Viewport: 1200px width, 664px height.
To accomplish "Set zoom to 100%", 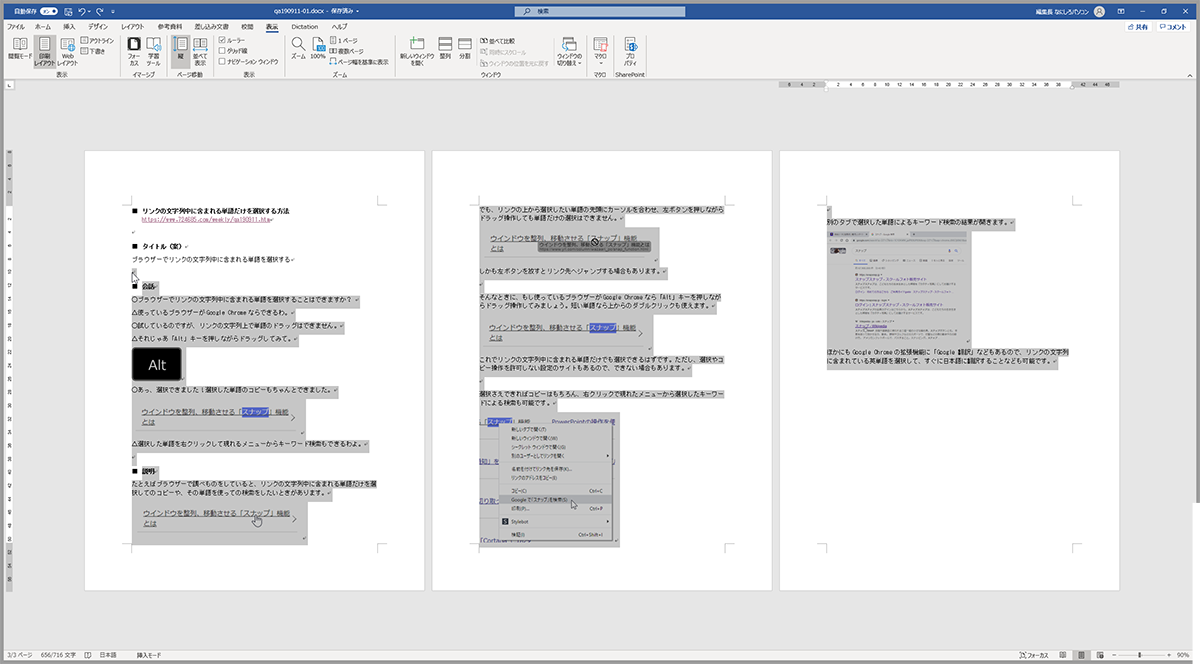I will (x=318, y=49).
